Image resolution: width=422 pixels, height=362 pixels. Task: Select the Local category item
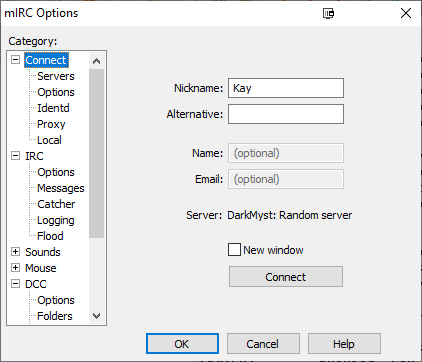[49, 140]
